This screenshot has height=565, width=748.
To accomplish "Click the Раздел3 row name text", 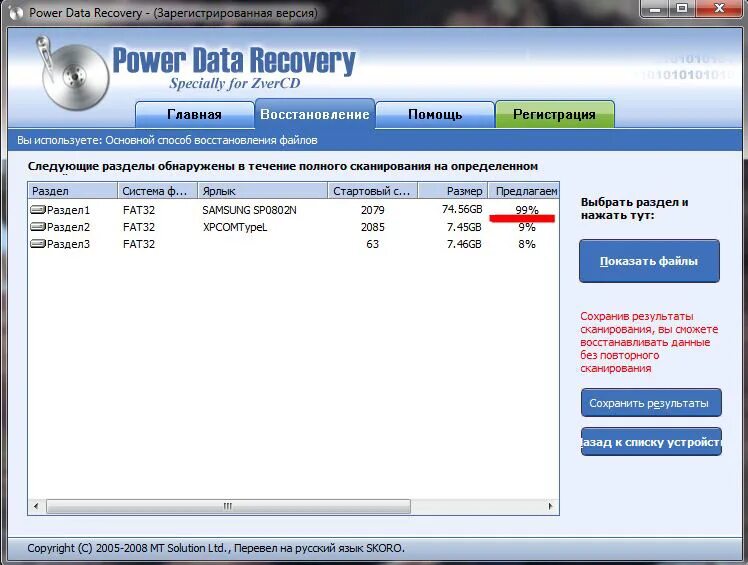I will (68, 244).
